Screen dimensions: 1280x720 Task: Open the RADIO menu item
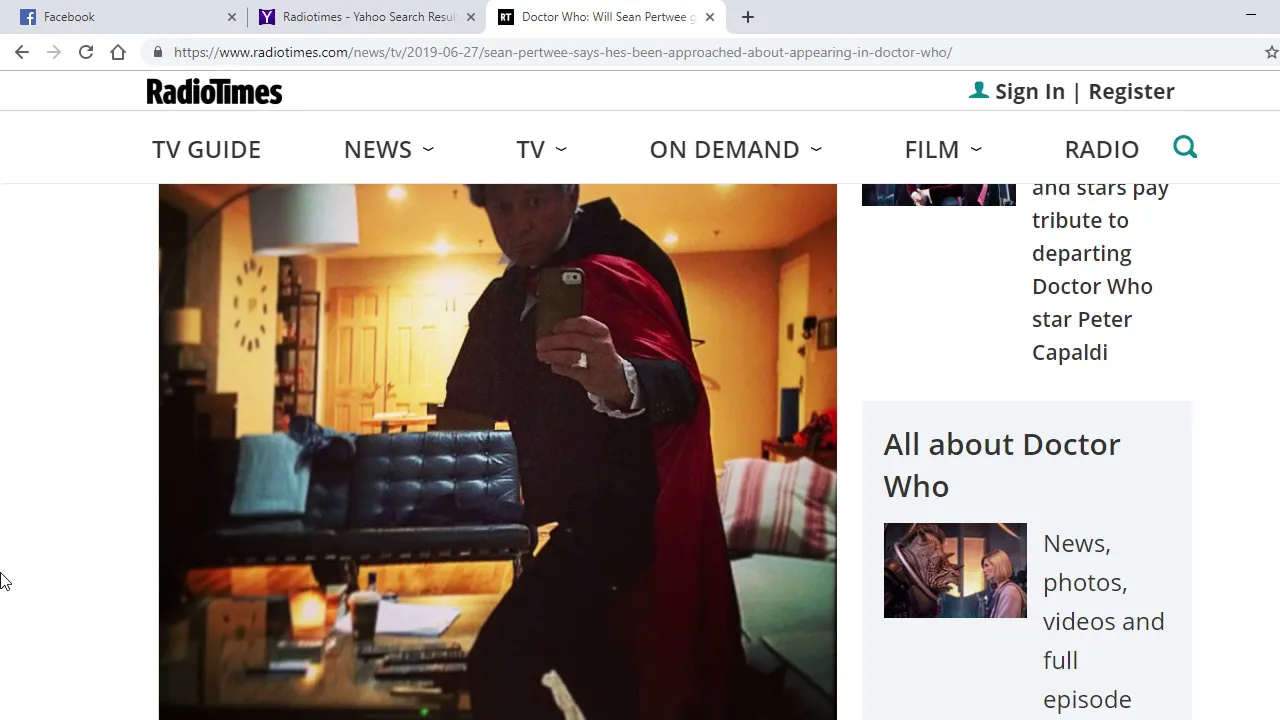pos(1101,149)
